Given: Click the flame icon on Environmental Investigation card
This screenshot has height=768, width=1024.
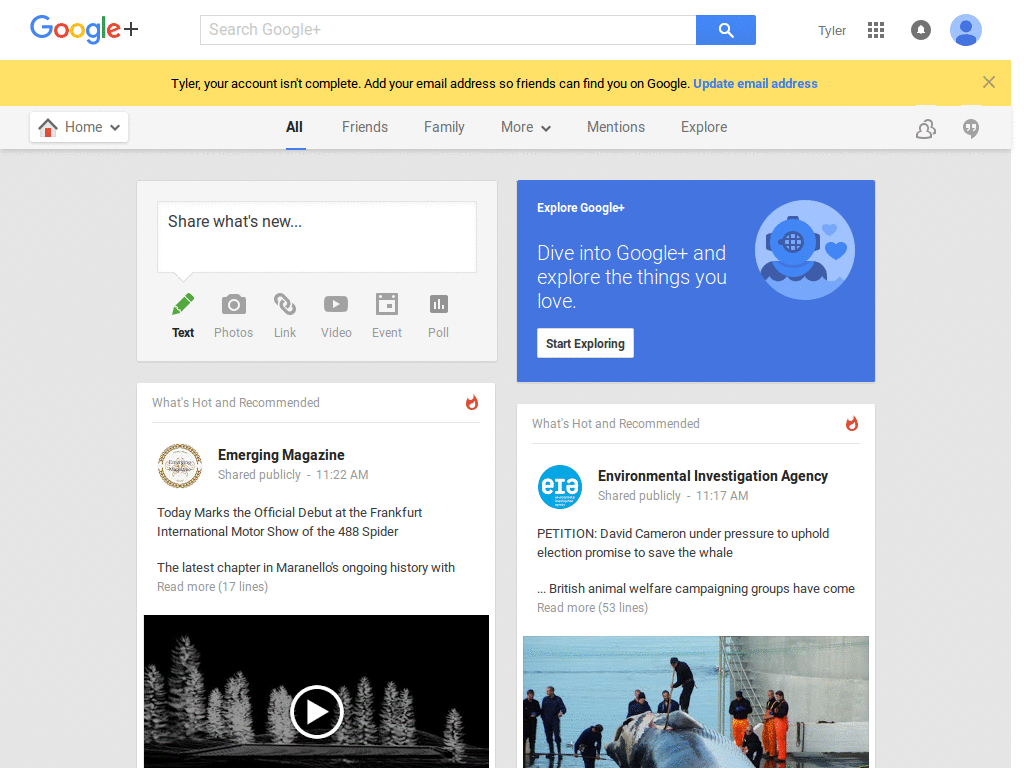Looking at the screenshot, I should tap(852, 423).
